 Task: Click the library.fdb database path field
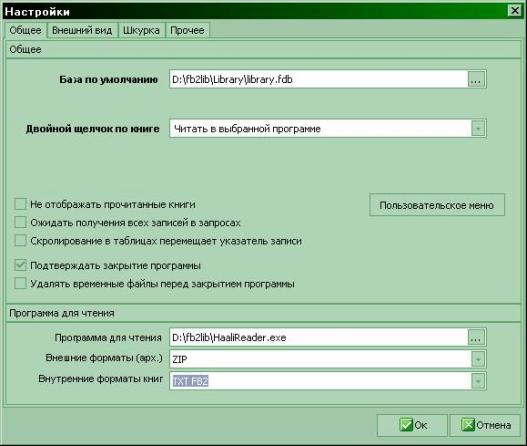click(x=319, y=79)
